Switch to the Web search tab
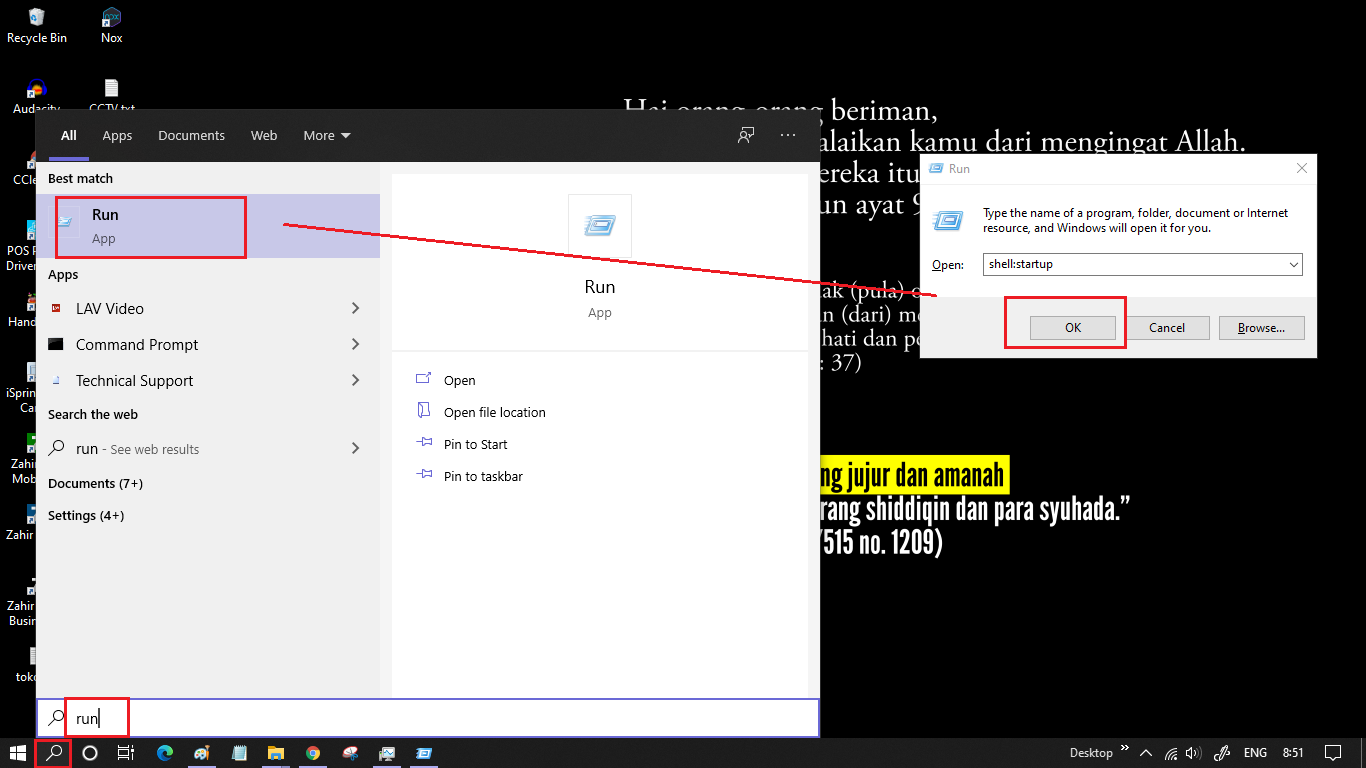Image resolution: width=1366 pixels, height=768 pixels. point(263,135)
